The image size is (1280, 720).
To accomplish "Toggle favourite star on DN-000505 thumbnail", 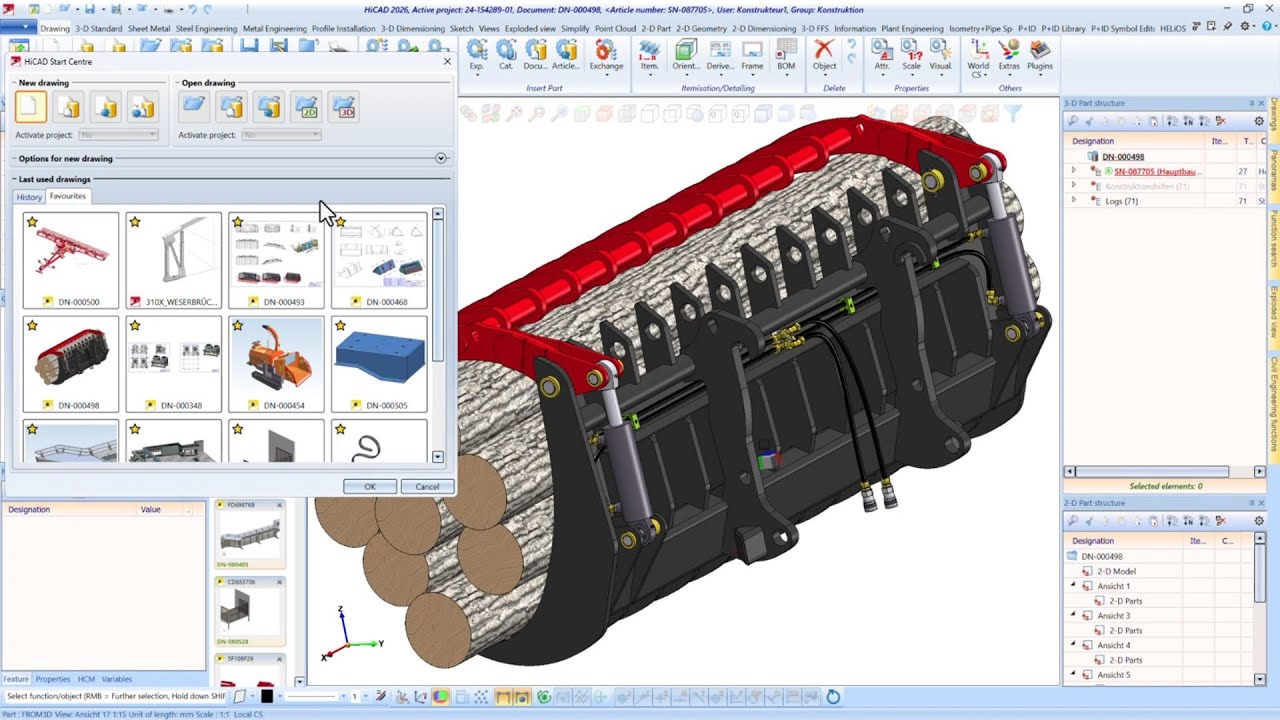I will click(x=340, y=326).
